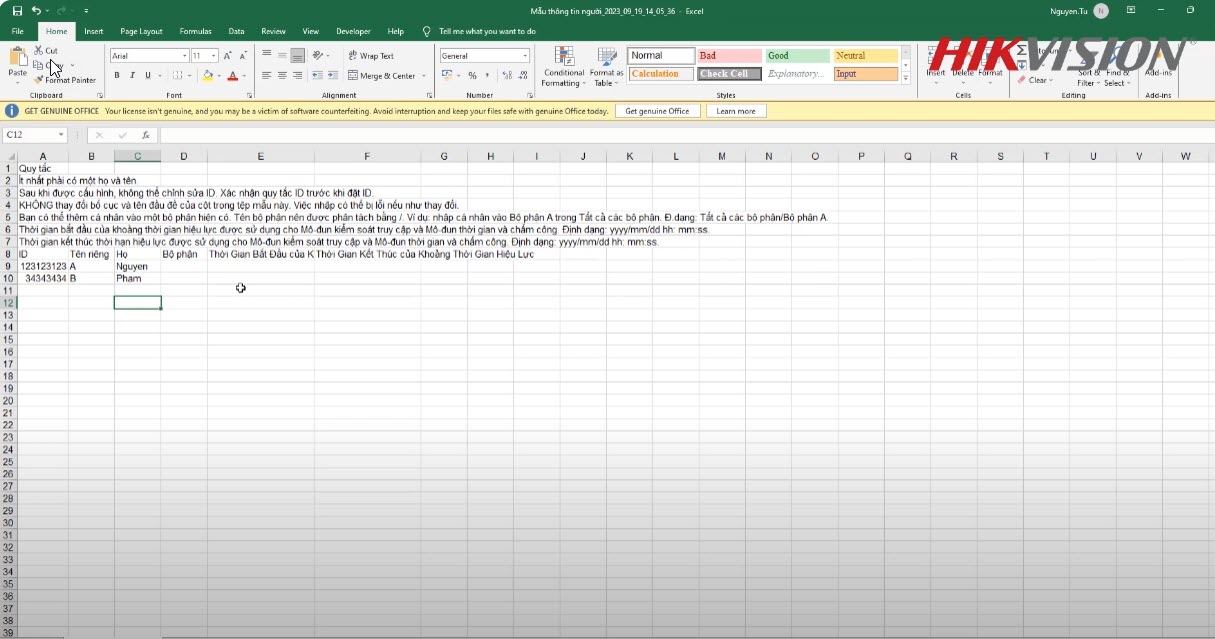Click the Learn more button
The image size is (1215, 639).
(x=736, y=111)
